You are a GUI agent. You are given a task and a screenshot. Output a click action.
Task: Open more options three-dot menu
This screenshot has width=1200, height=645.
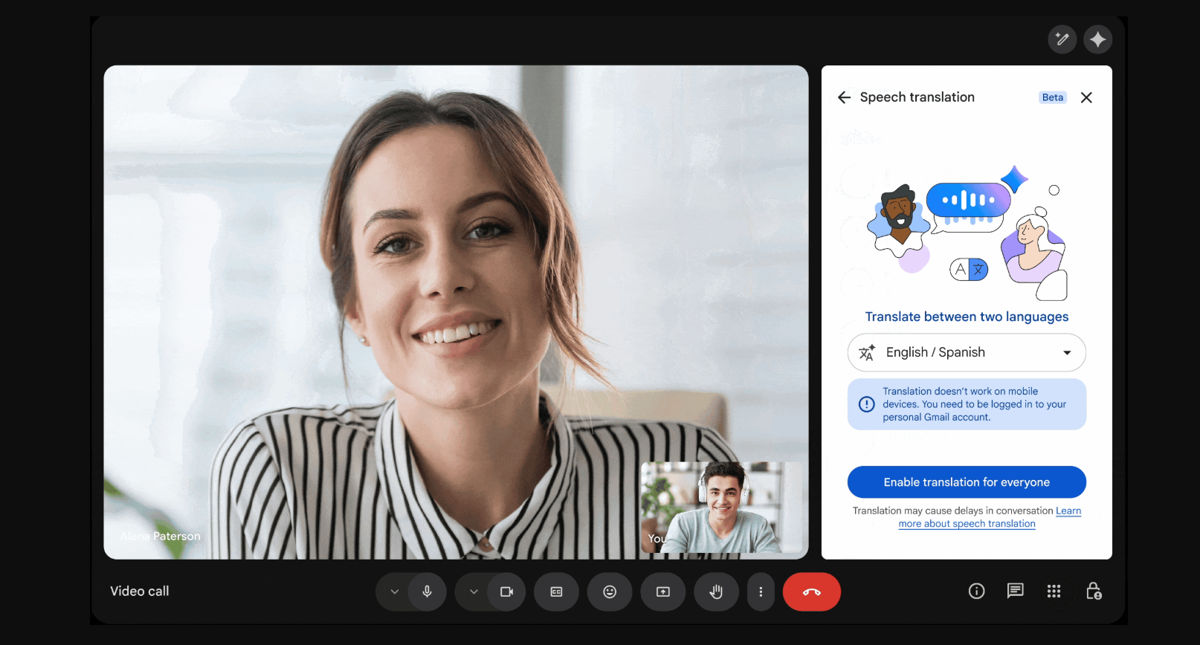(761, 592)
